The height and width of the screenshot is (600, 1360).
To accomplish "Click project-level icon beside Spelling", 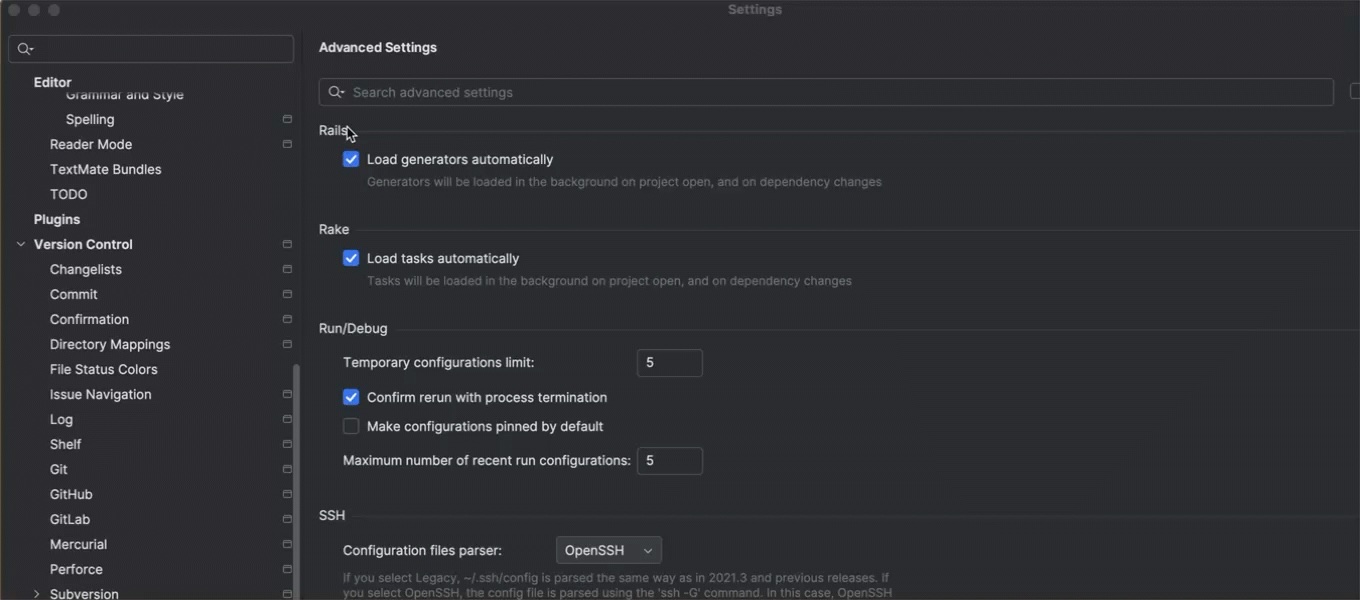I will click(287, 119).
